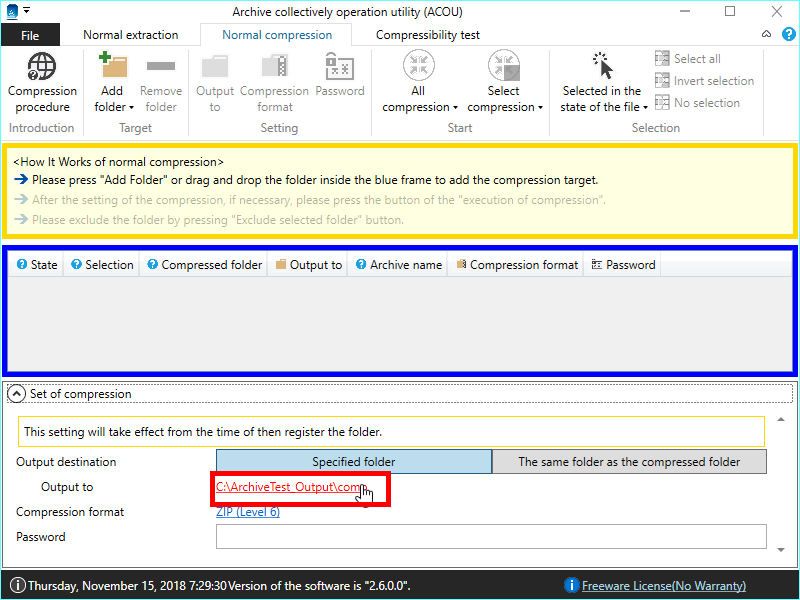Screen dimensions: 800x600
Task: Click the Select all icon
Action: [662, 59]
